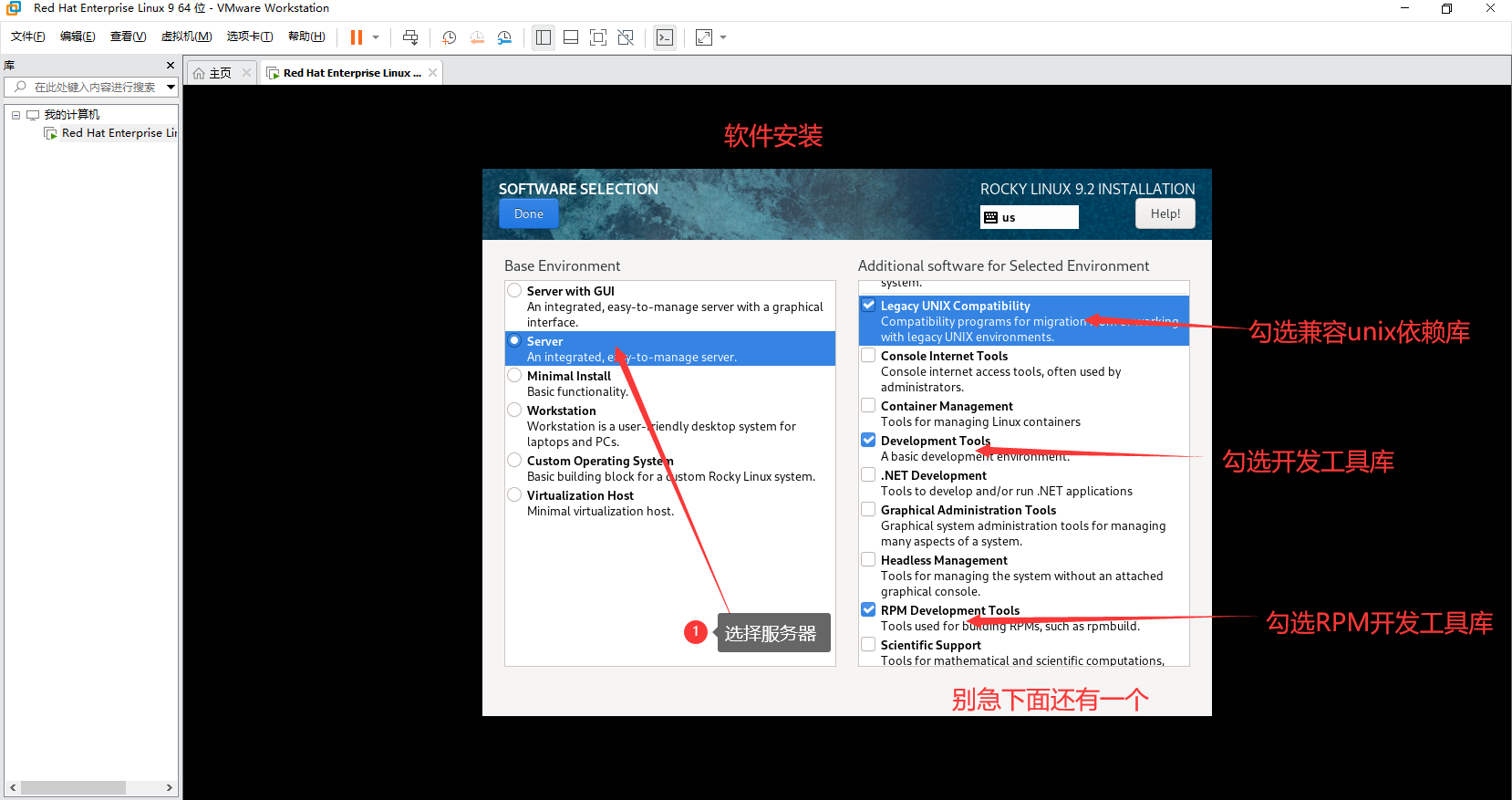Click the keyboard layout icon
The image size is (1512, 800).
991,217
